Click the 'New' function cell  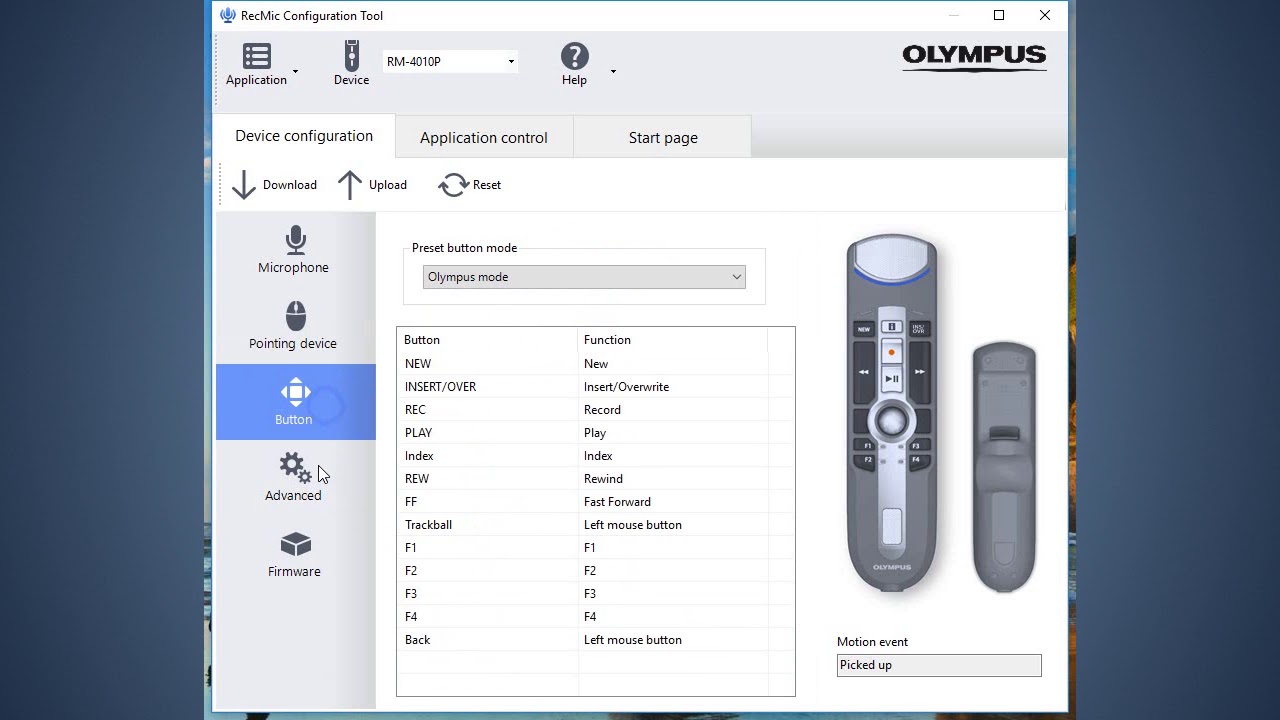point(673,364)
